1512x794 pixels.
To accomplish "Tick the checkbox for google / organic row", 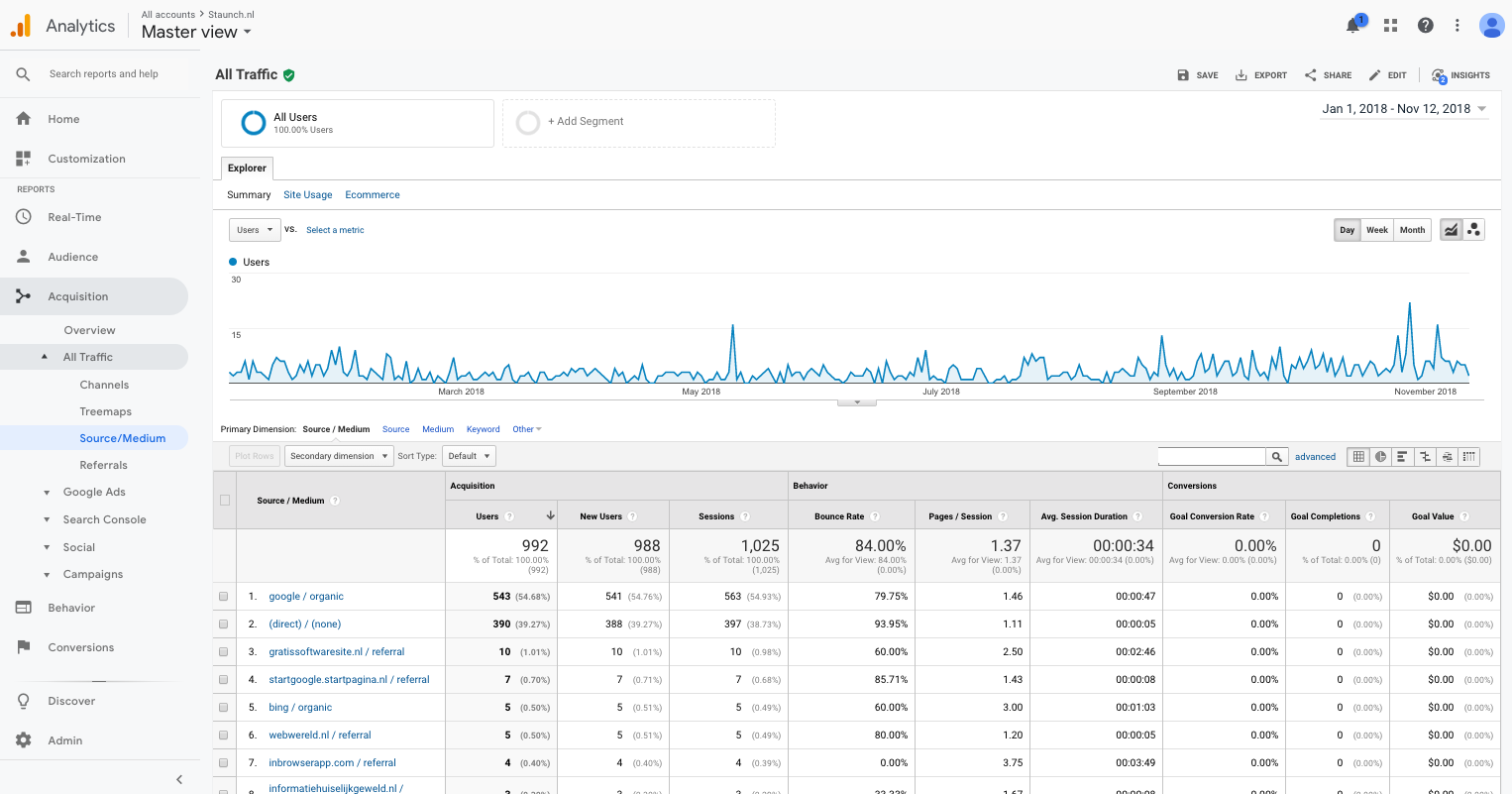I will (224, 597).
